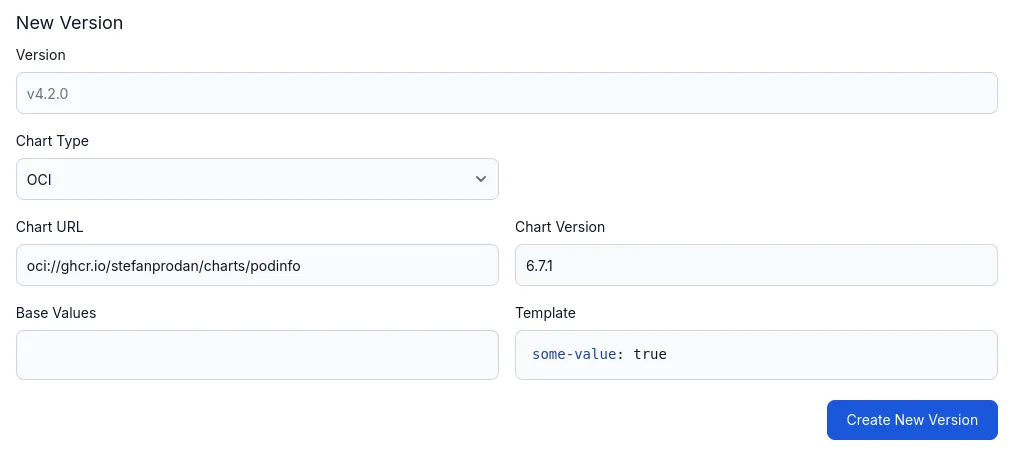Click the Chart Type label
Screen dimensions: 1014x455
point(52,141)
